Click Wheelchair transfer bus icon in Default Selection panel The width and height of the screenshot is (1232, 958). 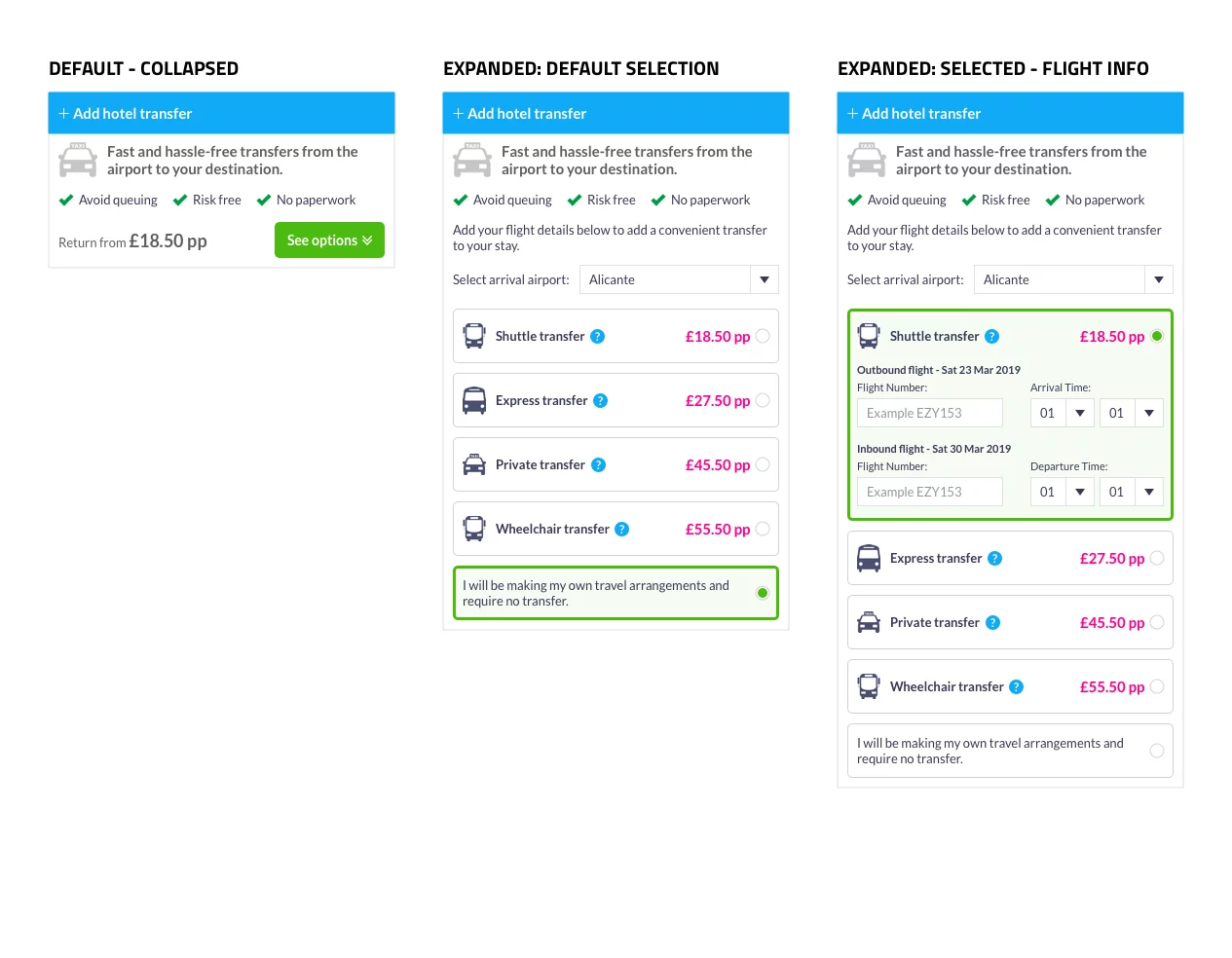[474, 530]
